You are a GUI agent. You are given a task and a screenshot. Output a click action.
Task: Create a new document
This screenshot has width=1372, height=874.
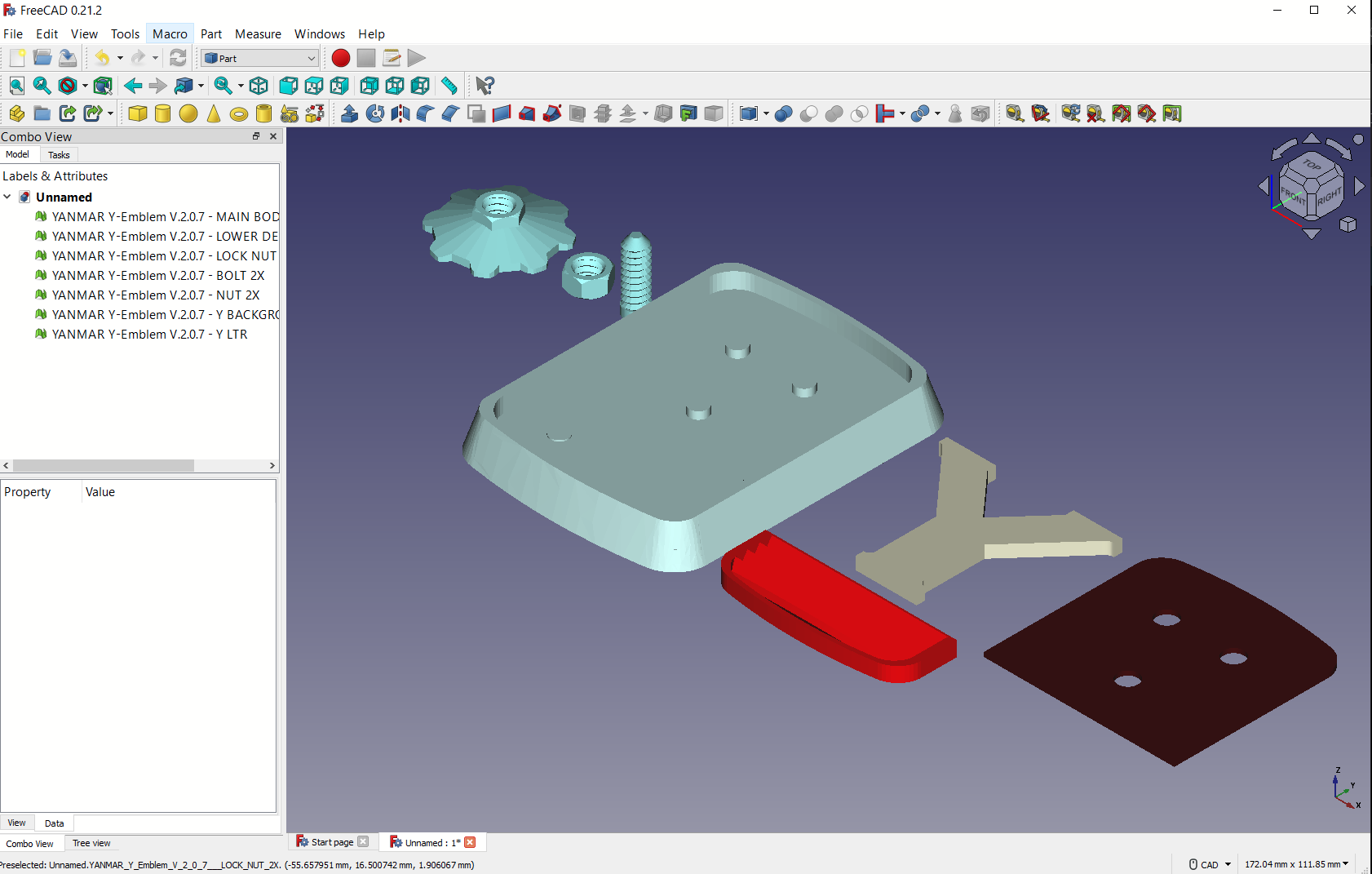[x=17, y=58]
